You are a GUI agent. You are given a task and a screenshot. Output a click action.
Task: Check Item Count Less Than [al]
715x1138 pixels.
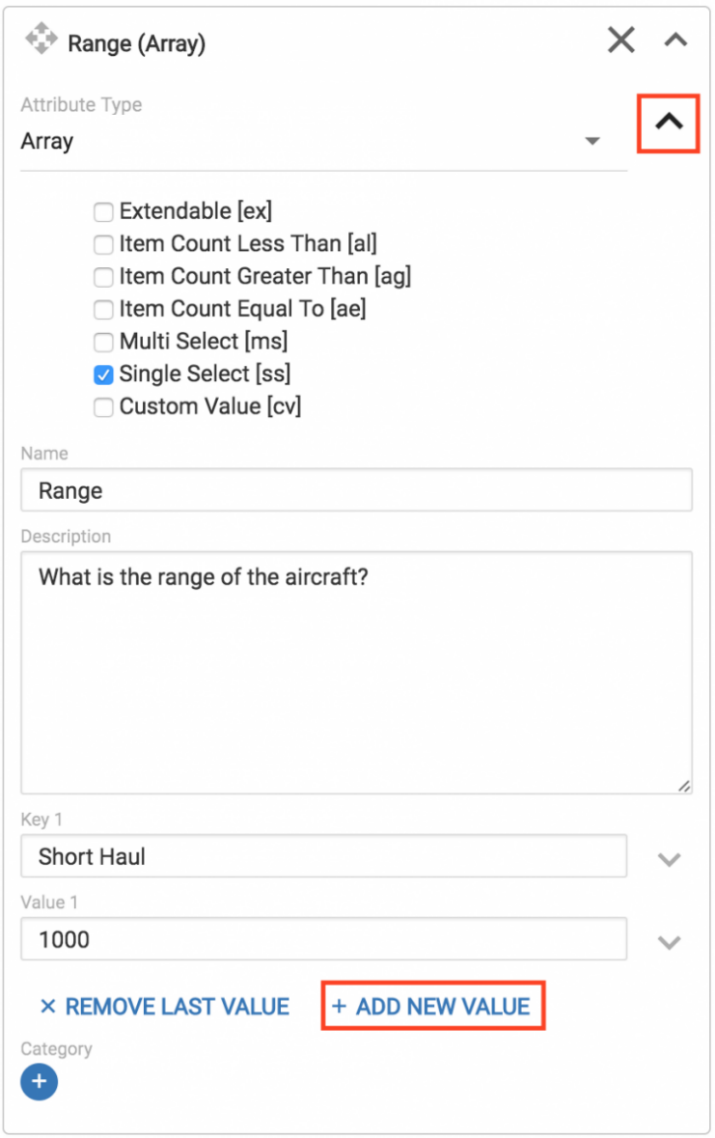(104, 244)
